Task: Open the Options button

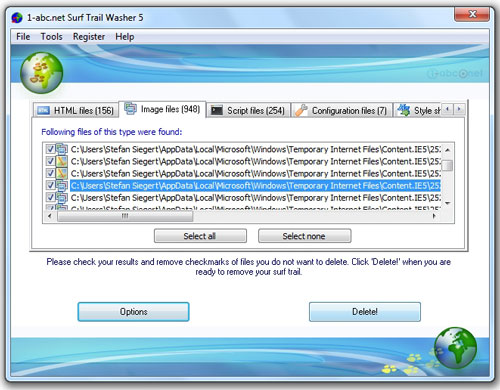Action: [x=133, y=312]
